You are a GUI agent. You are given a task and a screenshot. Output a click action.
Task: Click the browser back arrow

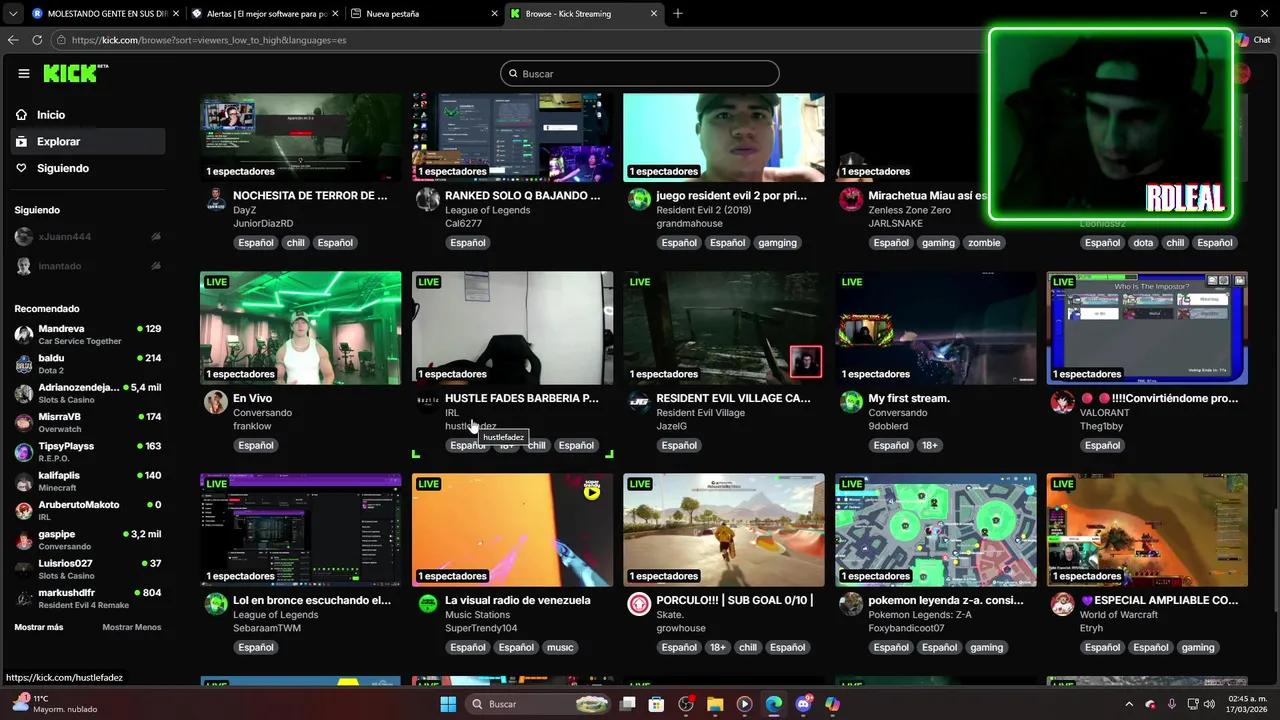[x=11, y=40]
